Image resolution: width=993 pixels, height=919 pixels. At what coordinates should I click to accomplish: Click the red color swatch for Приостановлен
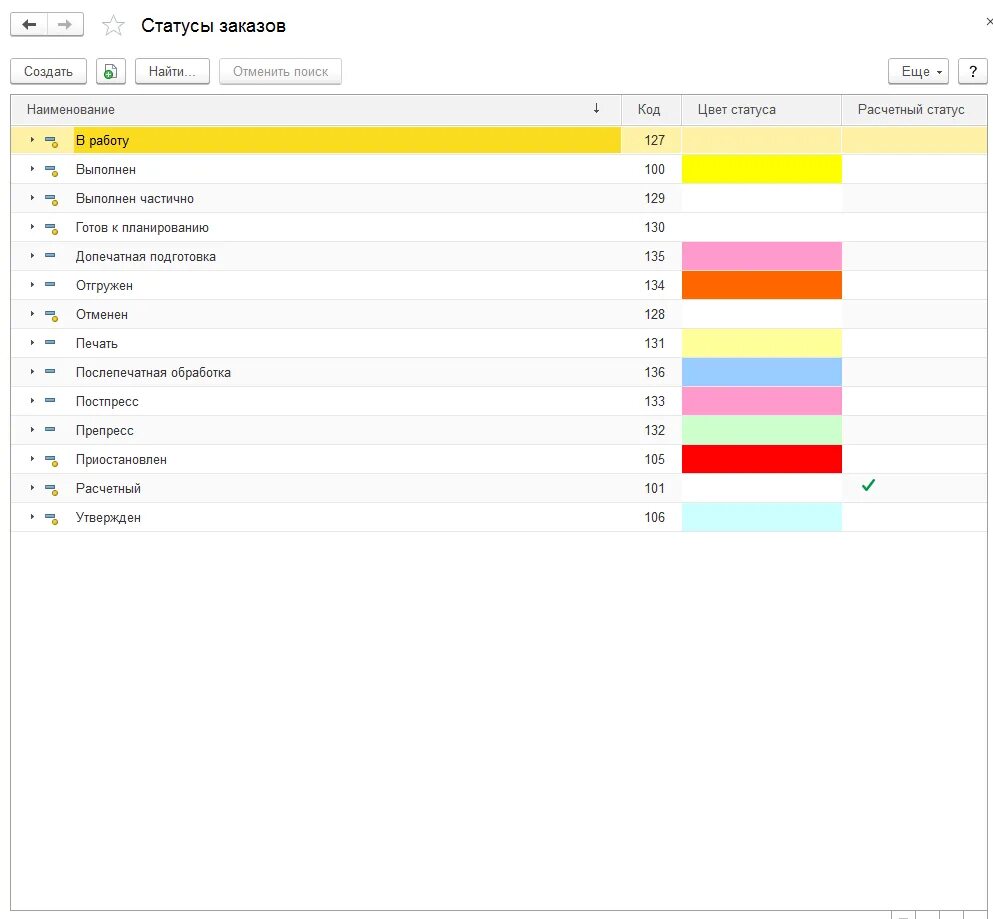[x=762, y=459]
